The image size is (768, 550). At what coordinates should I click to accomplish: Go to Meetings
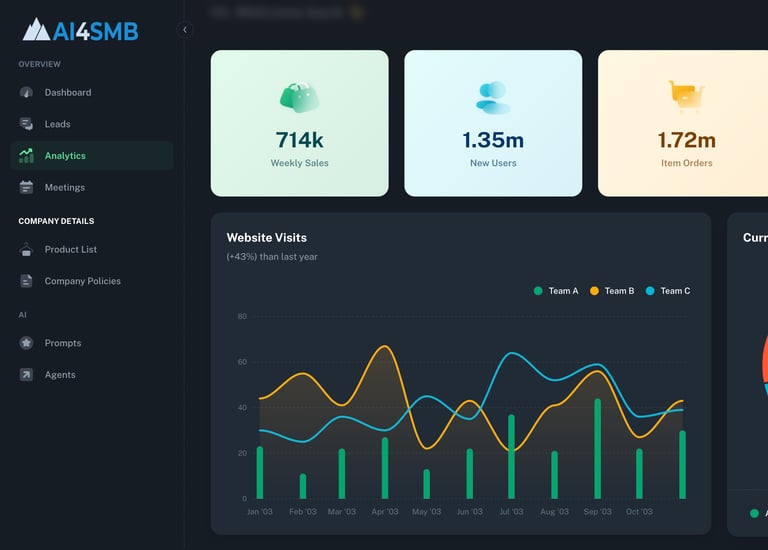[x=92, y=187]
